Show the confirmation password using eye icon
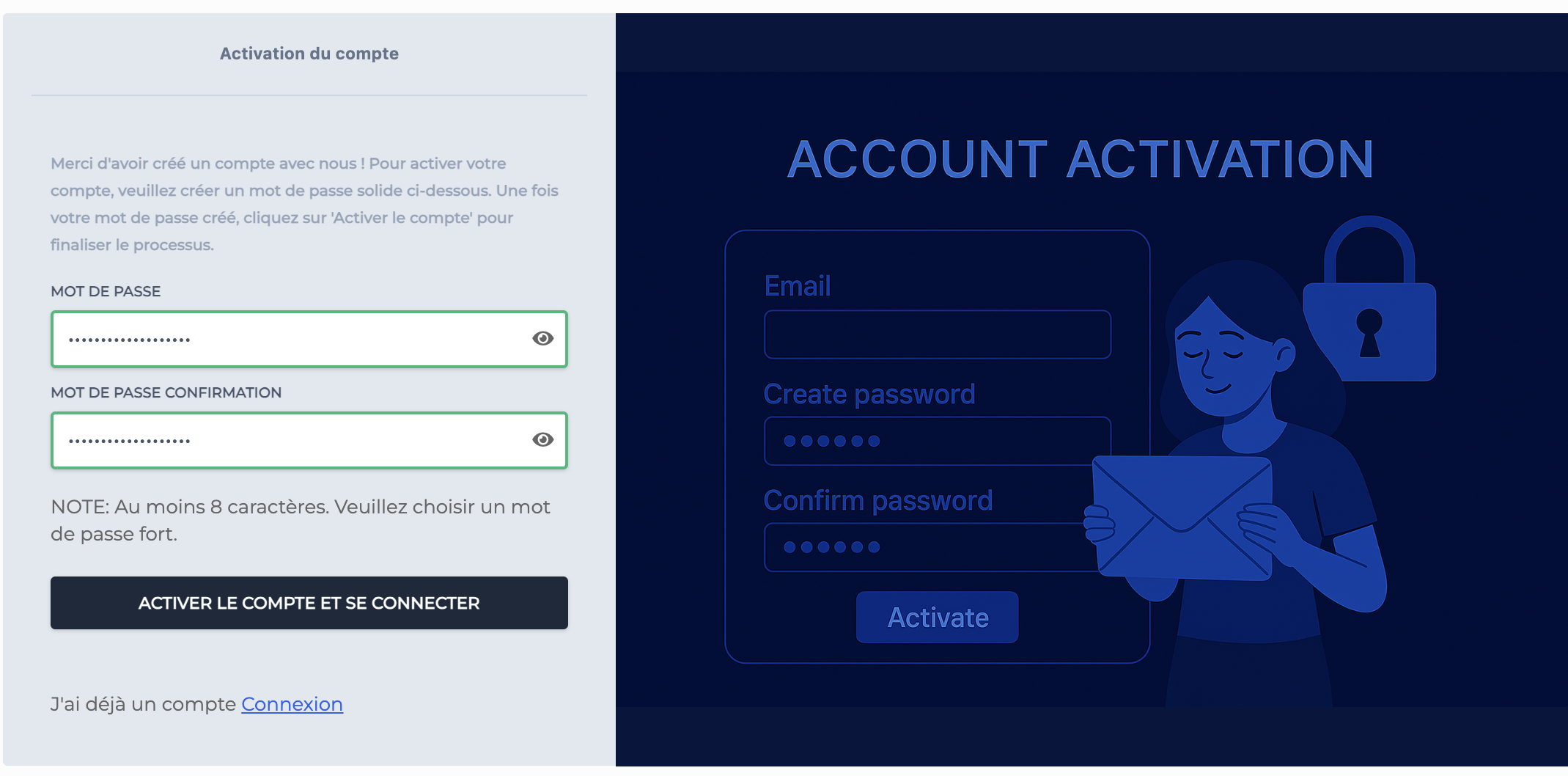The width and height of the screenshot is (1568, 776). [542, 439]
